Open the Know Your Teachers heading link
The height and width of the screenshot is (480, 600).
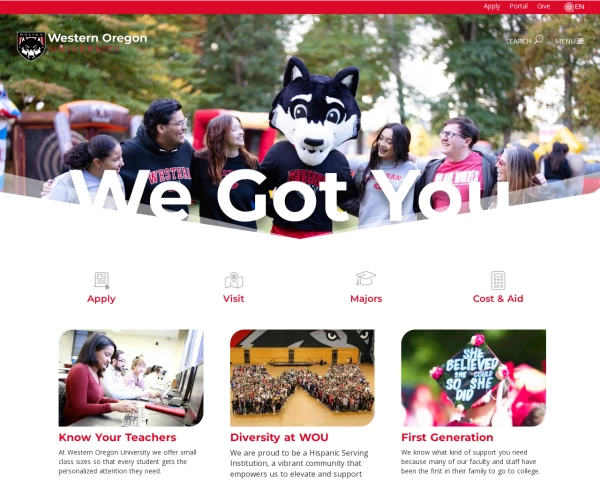tap(117, 437)
